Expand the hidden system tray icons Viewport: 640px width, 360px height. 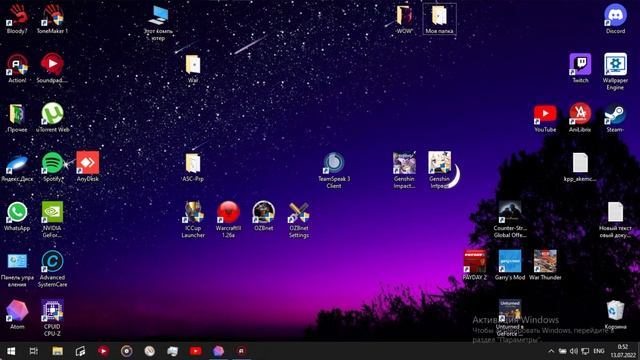(551, 351)
